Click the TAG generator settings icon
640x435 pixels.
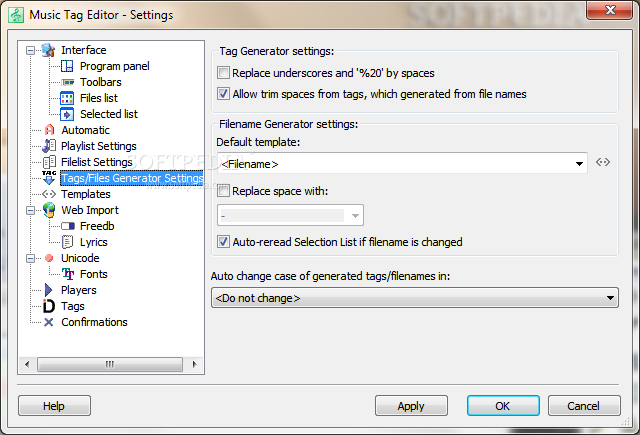coord(49,178)
